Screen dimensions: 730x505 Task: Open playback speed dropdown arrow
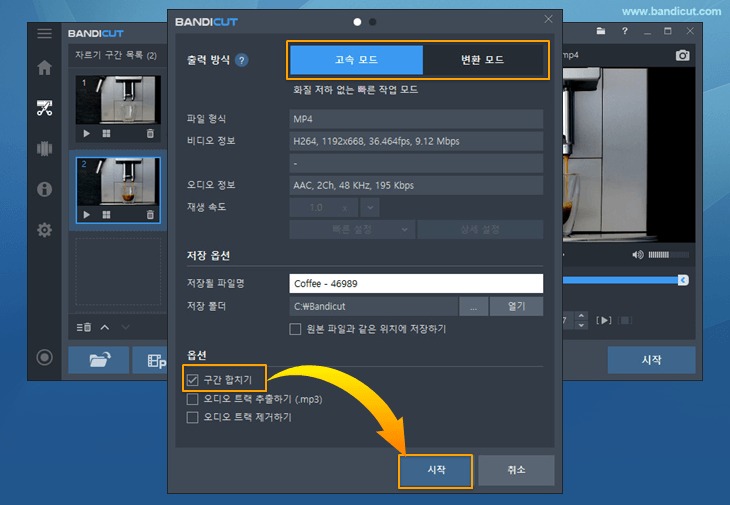pyautogui.click(x=370, y=208)
